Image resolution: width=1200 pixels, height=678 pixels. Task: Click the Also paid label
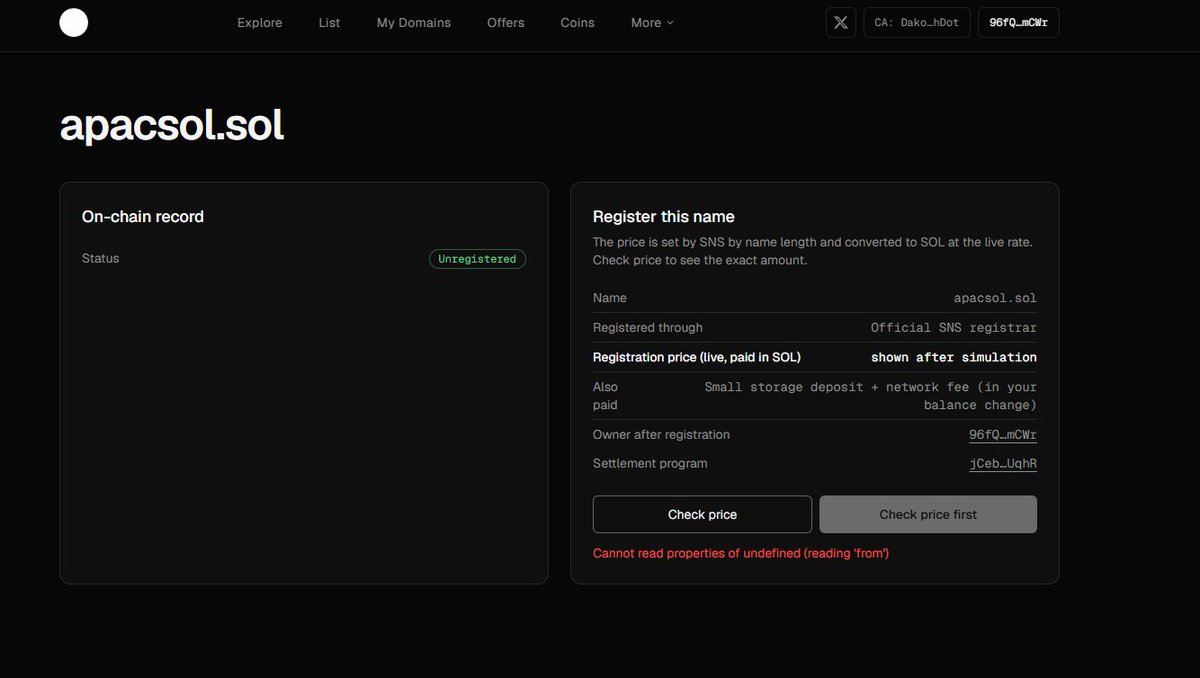click(606, 396)
